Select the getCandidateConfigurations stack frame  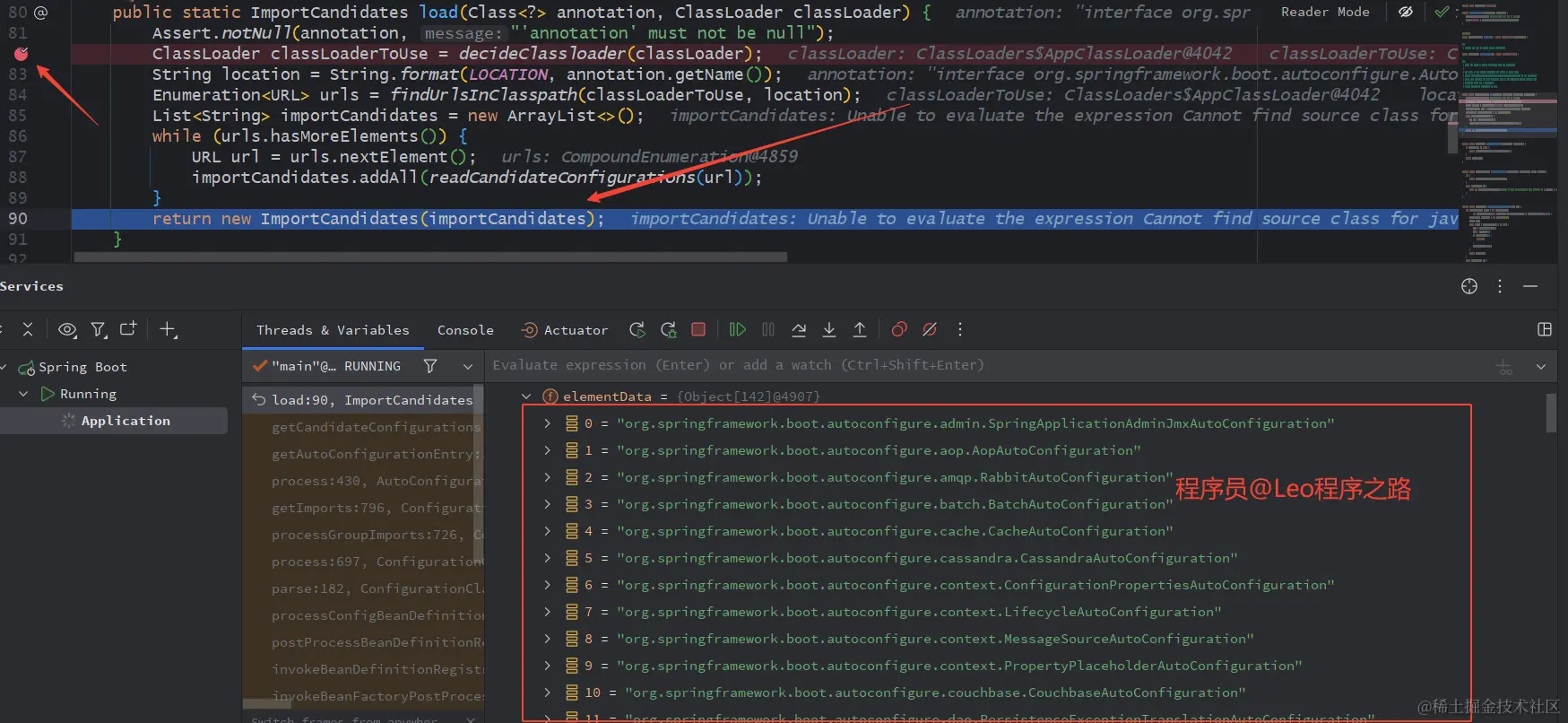click(x=363, y=427)
